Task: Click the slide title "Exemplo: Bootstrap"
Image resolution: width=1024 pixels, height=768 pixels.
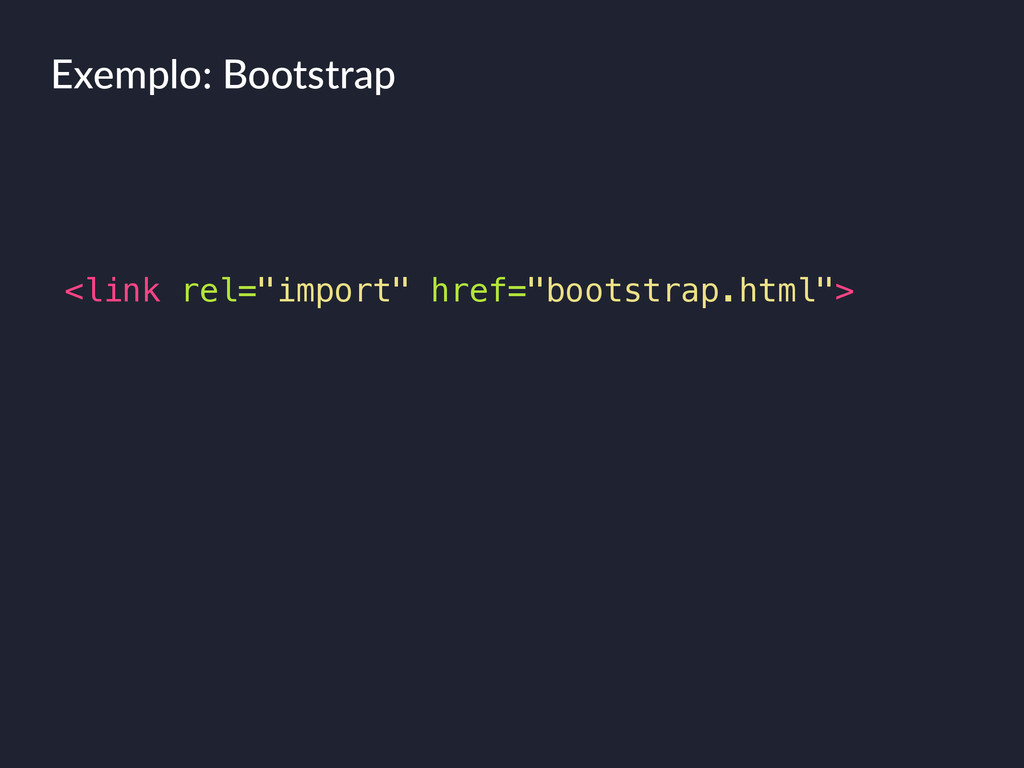Action: click(x=223, y=76)
